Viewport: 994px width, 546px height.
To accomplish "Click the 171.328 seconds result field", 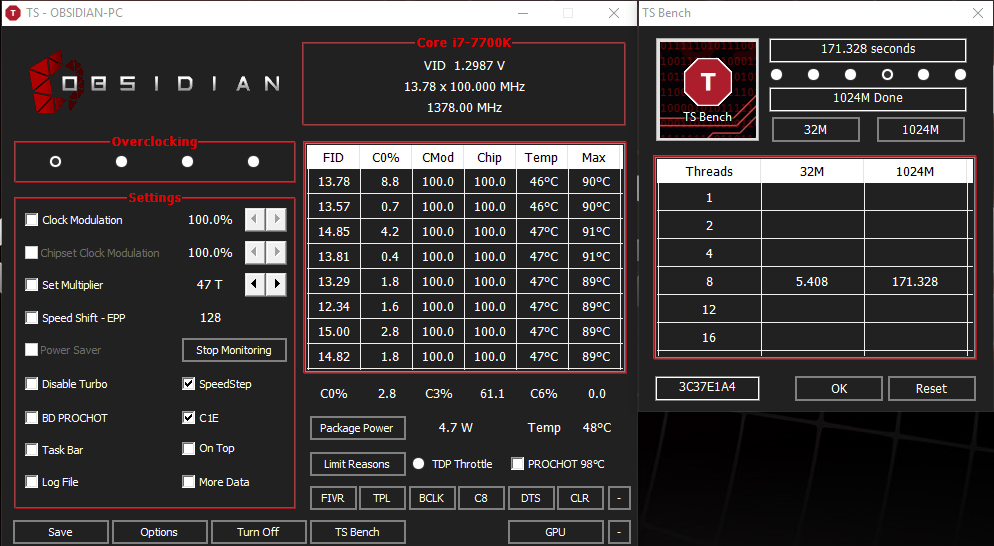I will [x=868, y=49].
